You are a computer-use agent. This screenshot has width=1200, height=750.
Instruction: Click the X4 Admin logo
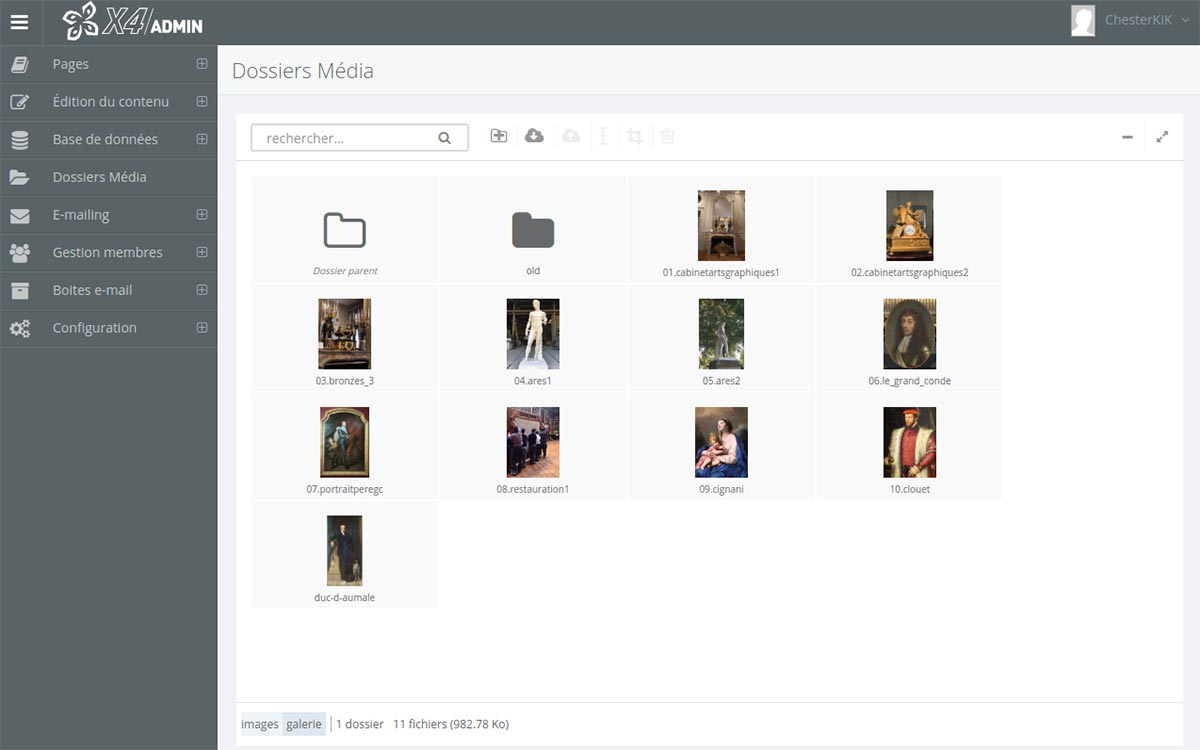[132, 20]
